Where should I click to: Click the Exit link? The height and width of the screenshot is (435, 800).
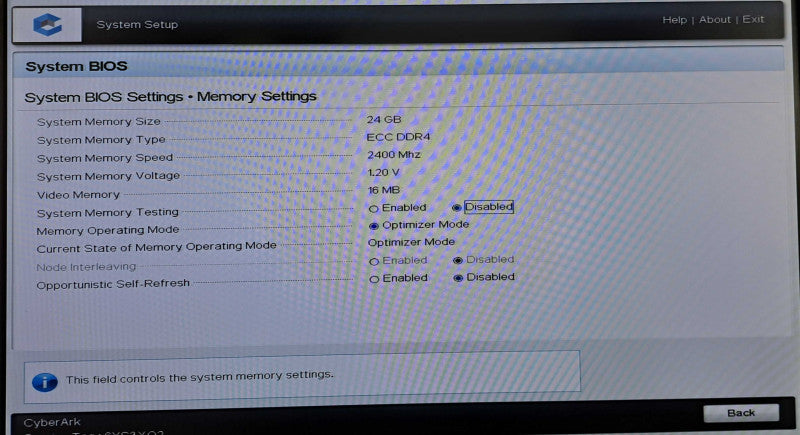[x=753, y=19]
